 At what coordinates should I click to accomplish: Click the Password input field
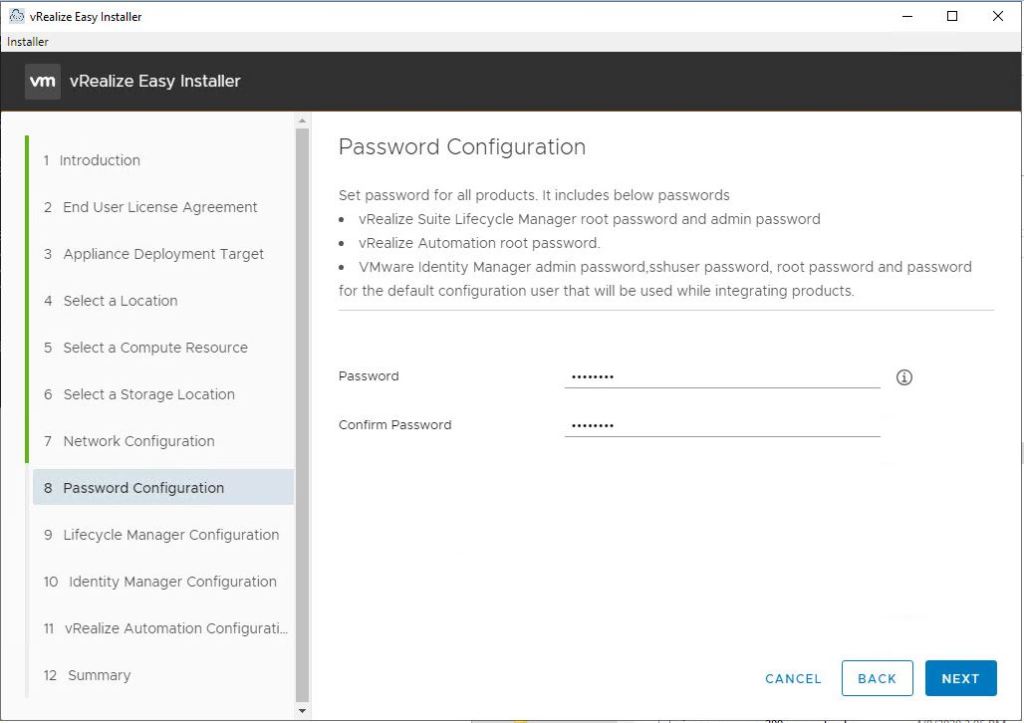[x=721, y=377]
